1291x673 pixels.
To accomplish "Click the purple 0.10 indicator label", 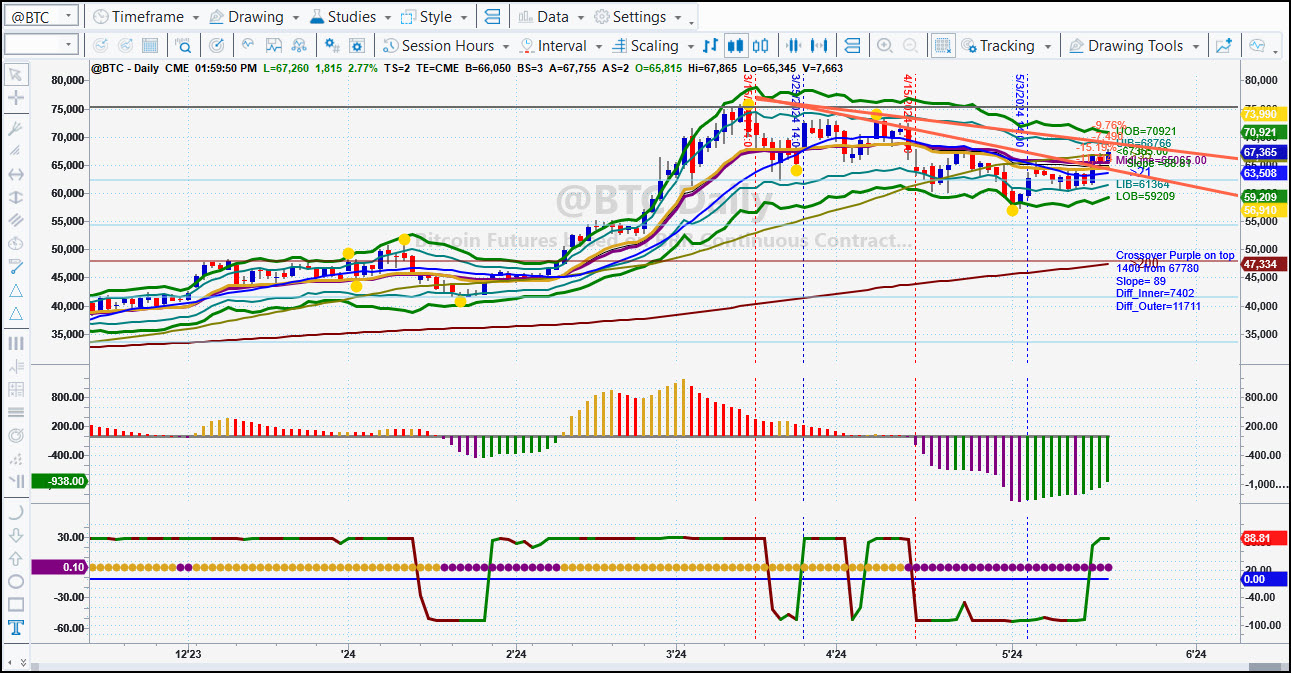I will pos(61,566).
